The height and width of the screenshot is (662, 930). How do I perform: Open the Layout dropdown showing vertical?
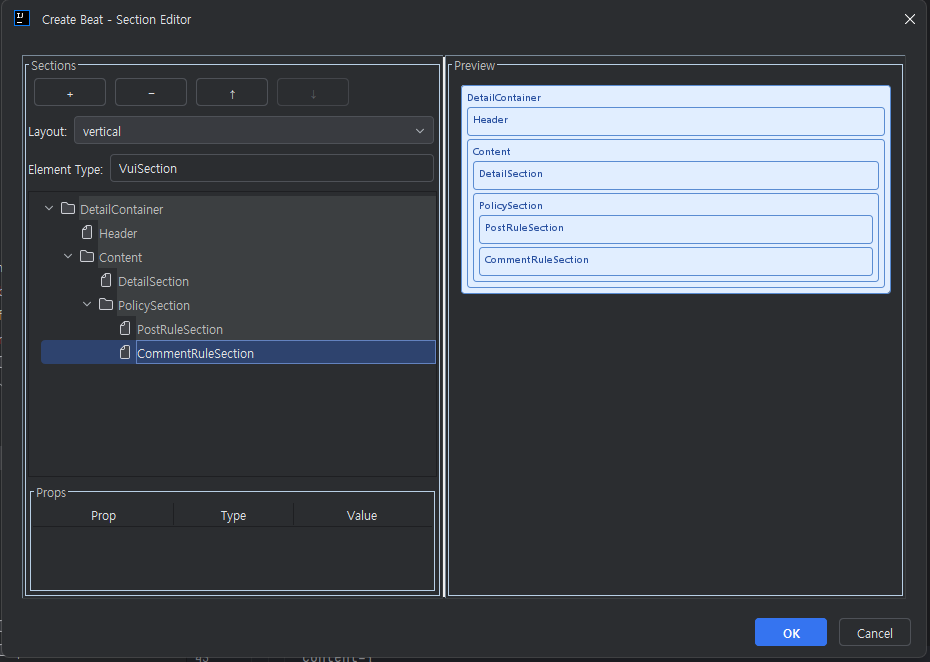[x=254, y=131]
